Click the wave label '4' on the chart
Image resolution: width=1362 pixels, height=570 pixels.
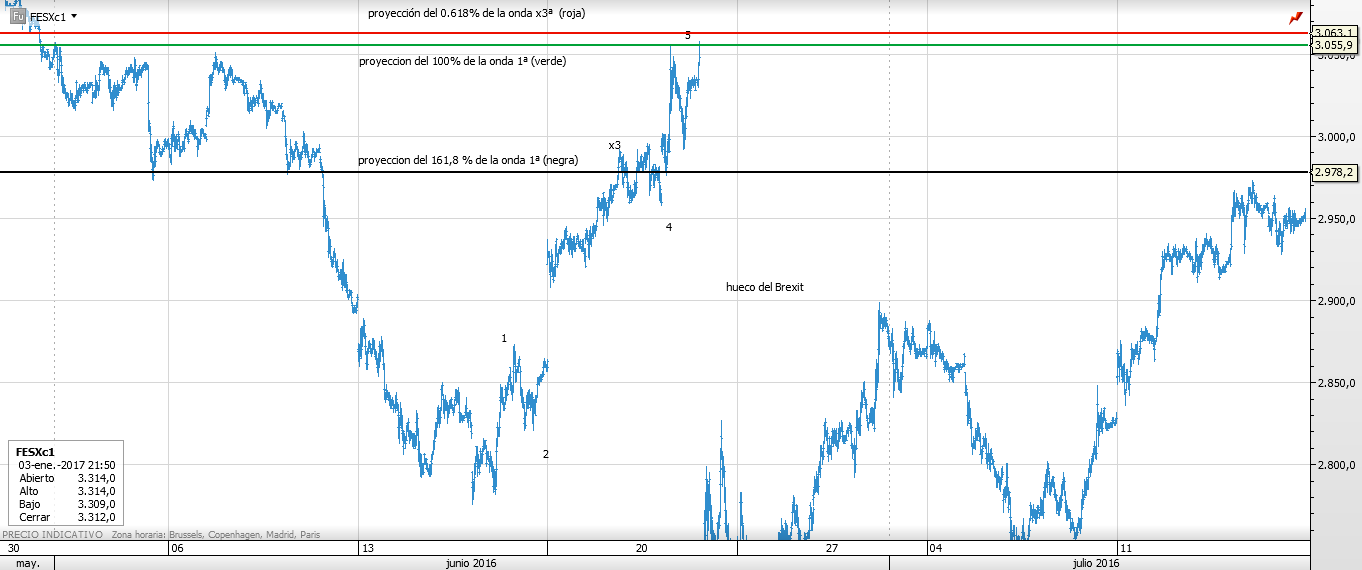point(669,227)
